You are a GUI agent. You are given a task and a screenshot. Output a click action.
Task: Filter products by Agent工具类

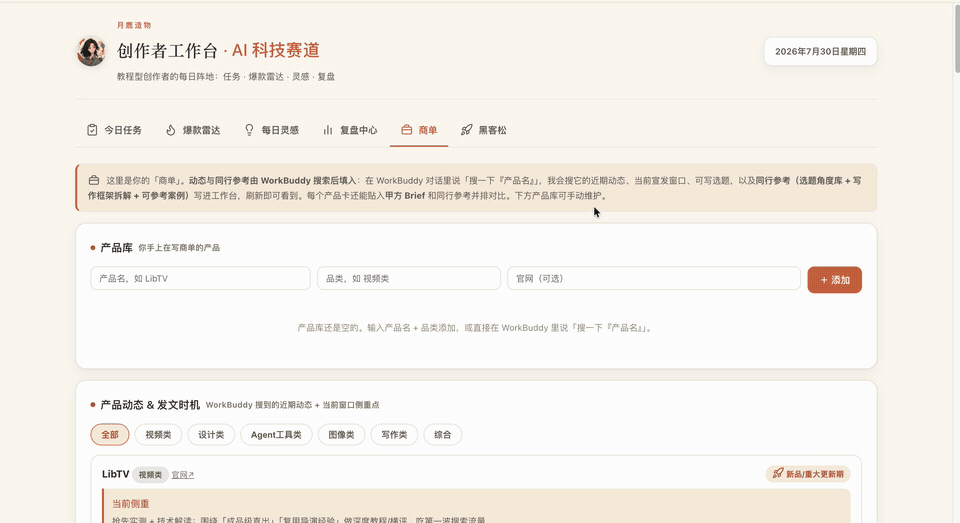[276, 435]
